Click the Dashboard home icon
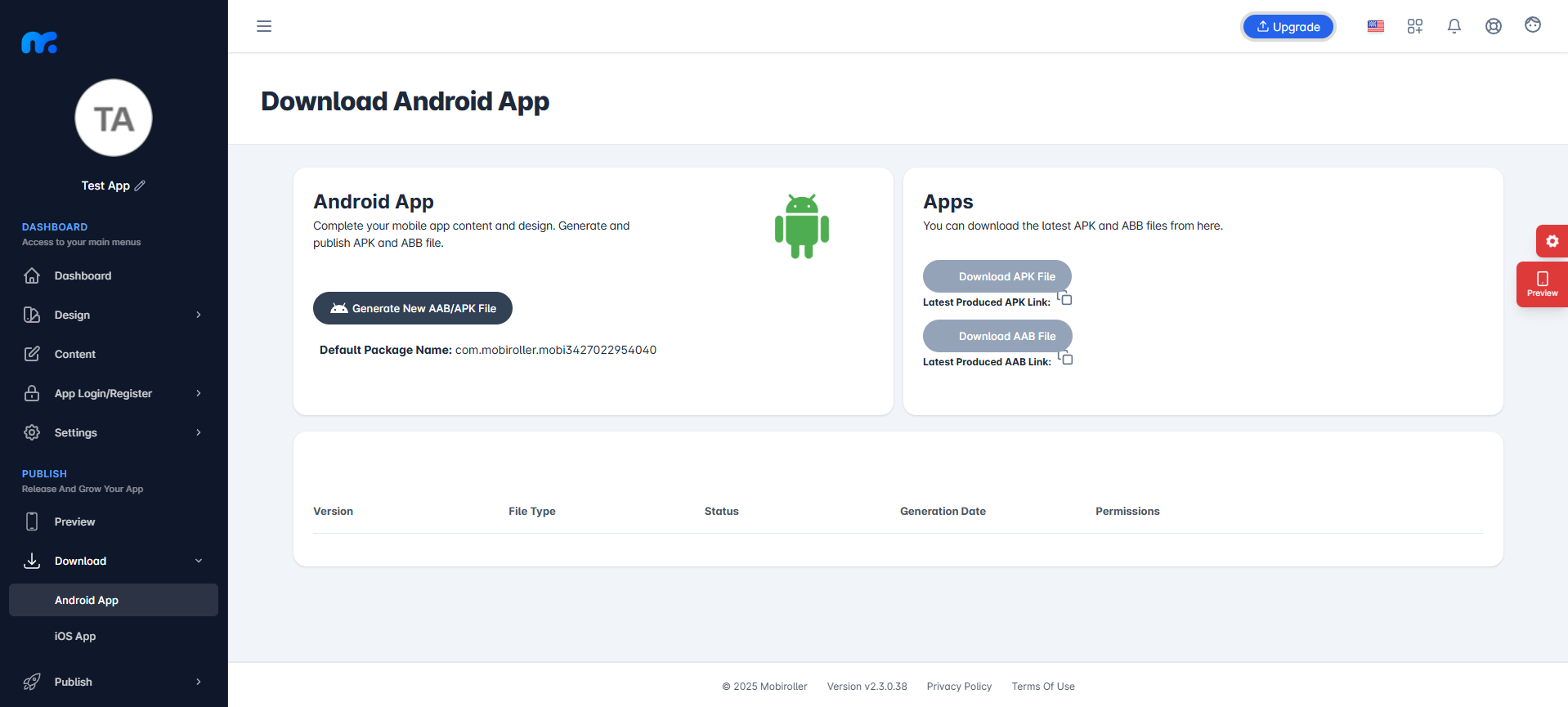 32,275
